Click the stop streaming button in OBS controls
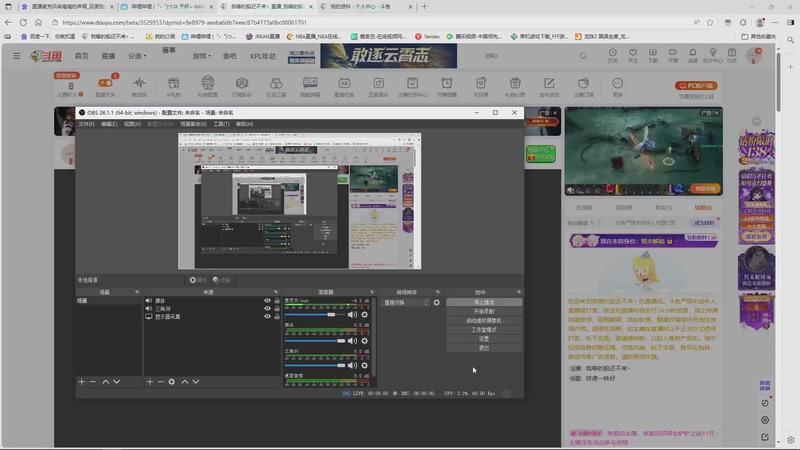Image resolution: width=800 pixels, height=450 pixels. (x=484, y=302)
